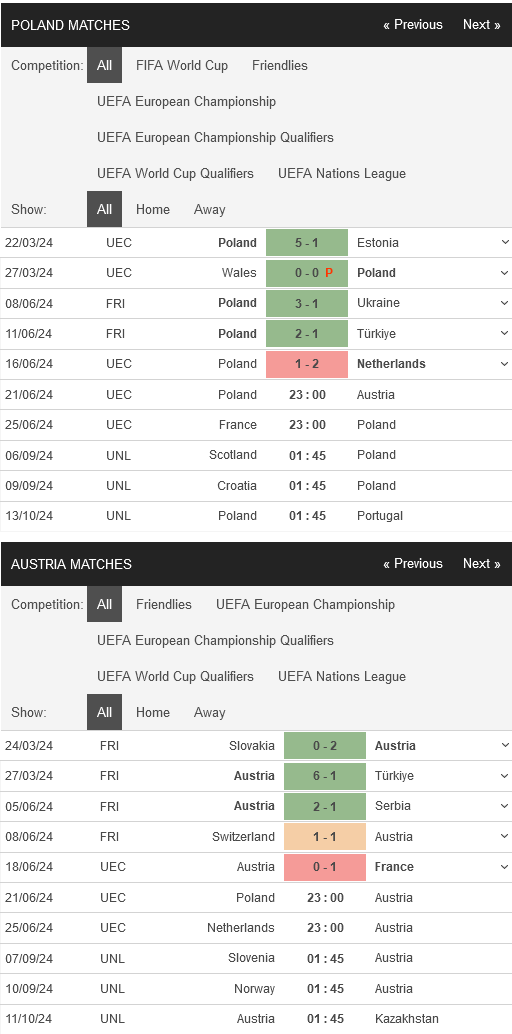Viewport: 512px width, 1034px height.
Task: Filter Poland matches by UEFA Nations League
Action: point(342,173)
